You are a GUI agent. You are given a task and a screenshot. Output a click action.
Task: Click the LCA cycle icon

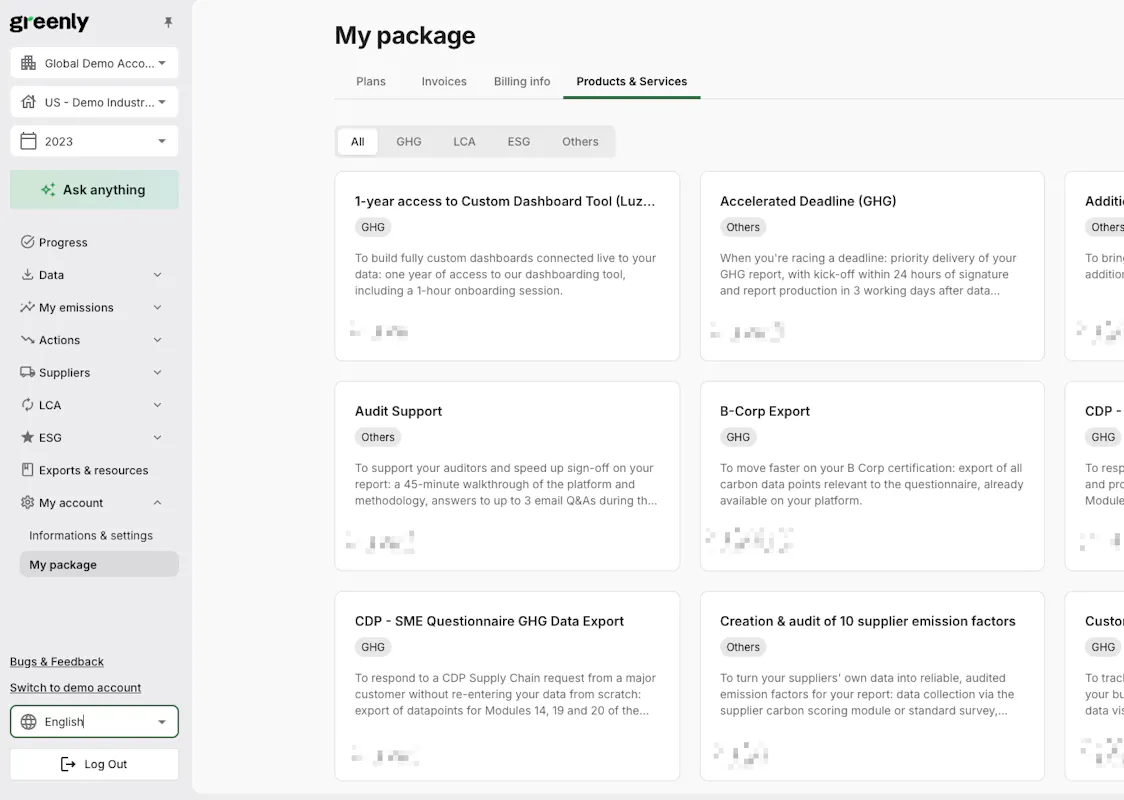[27, 405]
